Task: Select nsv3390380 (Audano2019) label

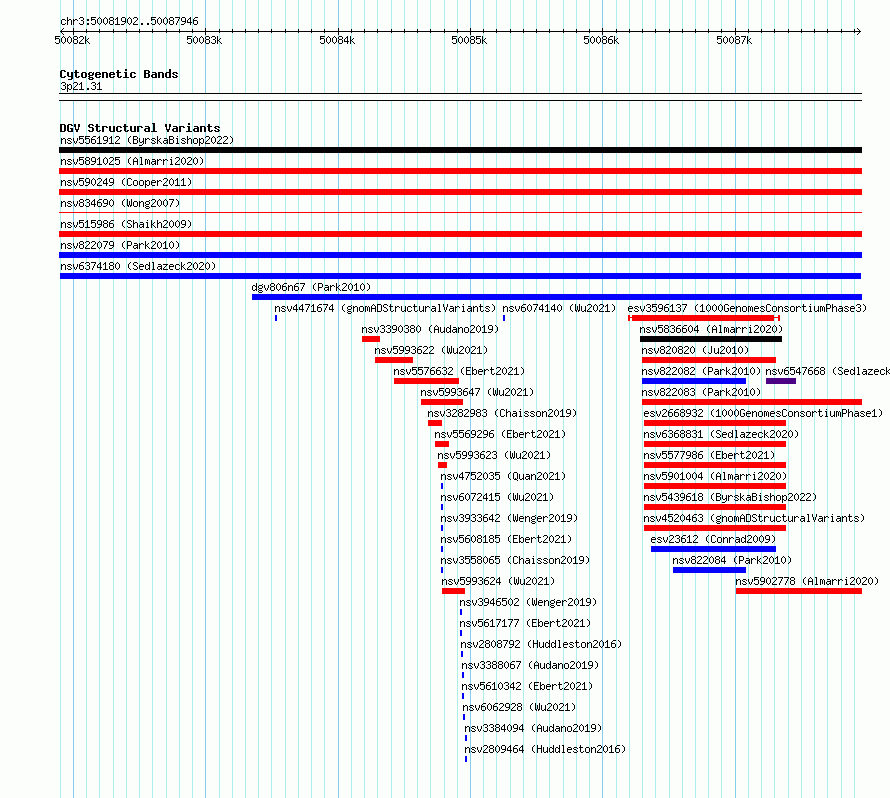Action: tap(430, 329)
